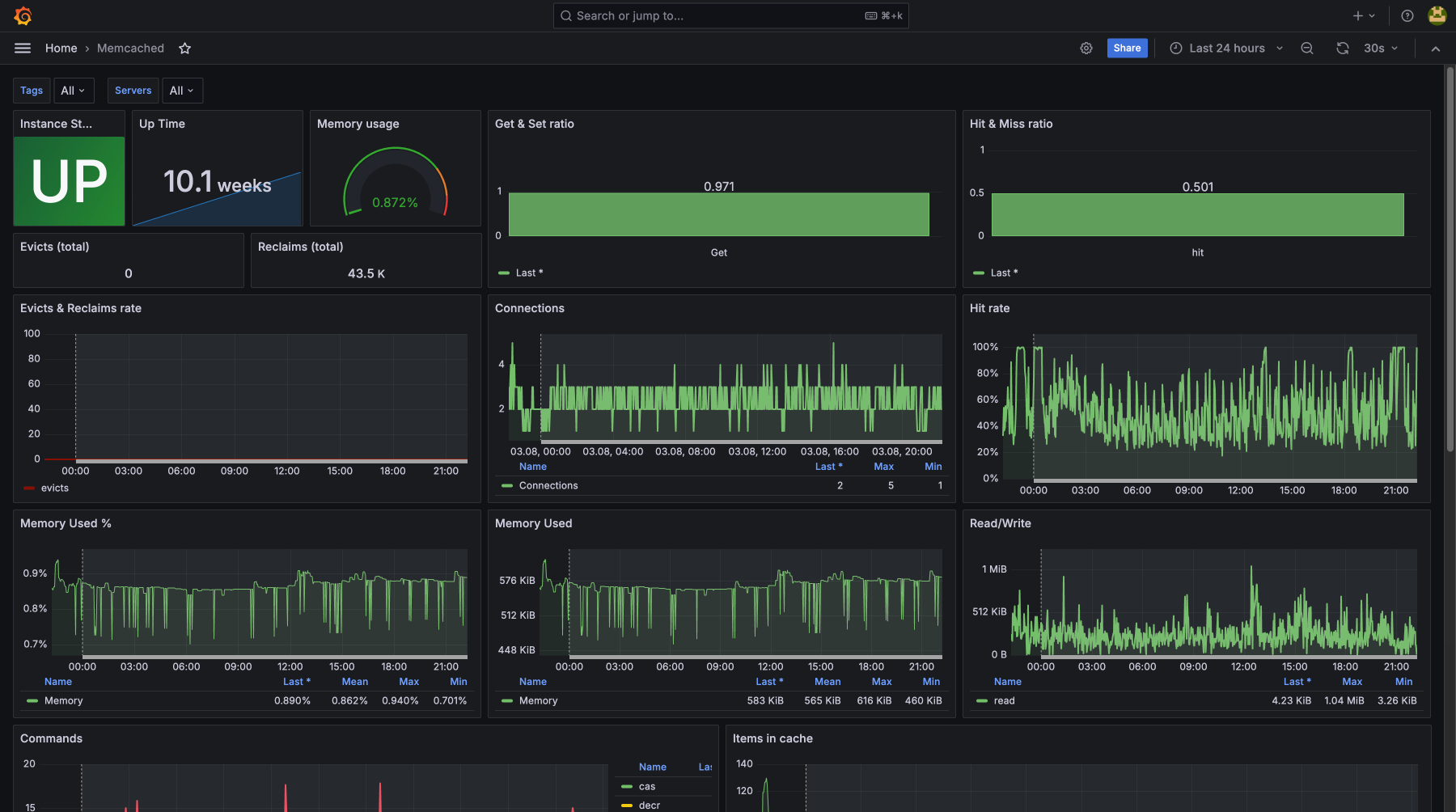Open the help question mark icon
Image resolution: width=1456 pixels, height=812 pixels.
coord(1407,16)
